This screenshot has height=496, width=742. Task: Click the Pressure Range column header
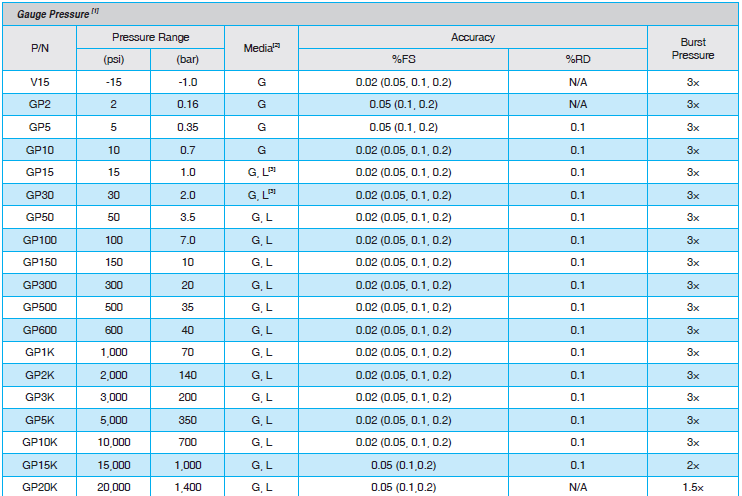(151, 36)
